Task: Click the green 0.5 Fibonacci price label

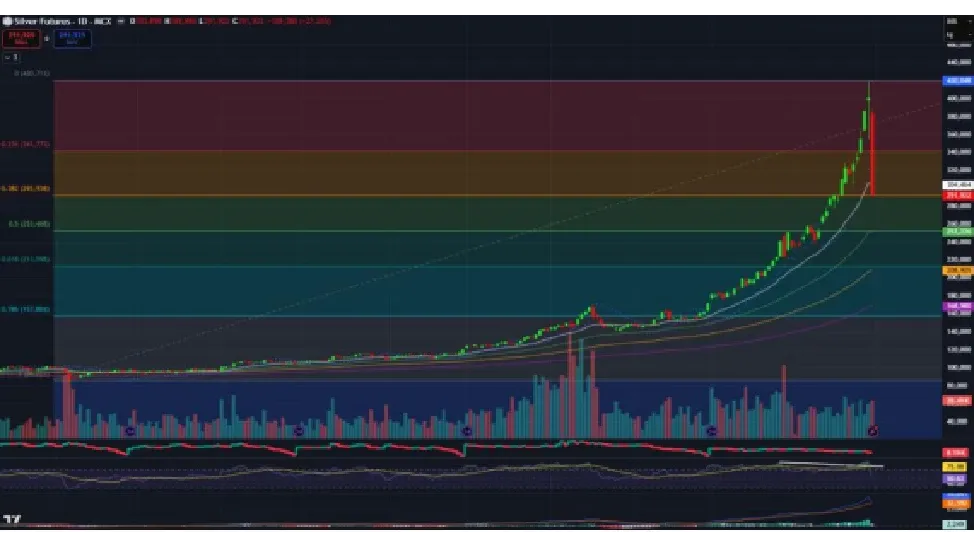Action: coord(957,231)
